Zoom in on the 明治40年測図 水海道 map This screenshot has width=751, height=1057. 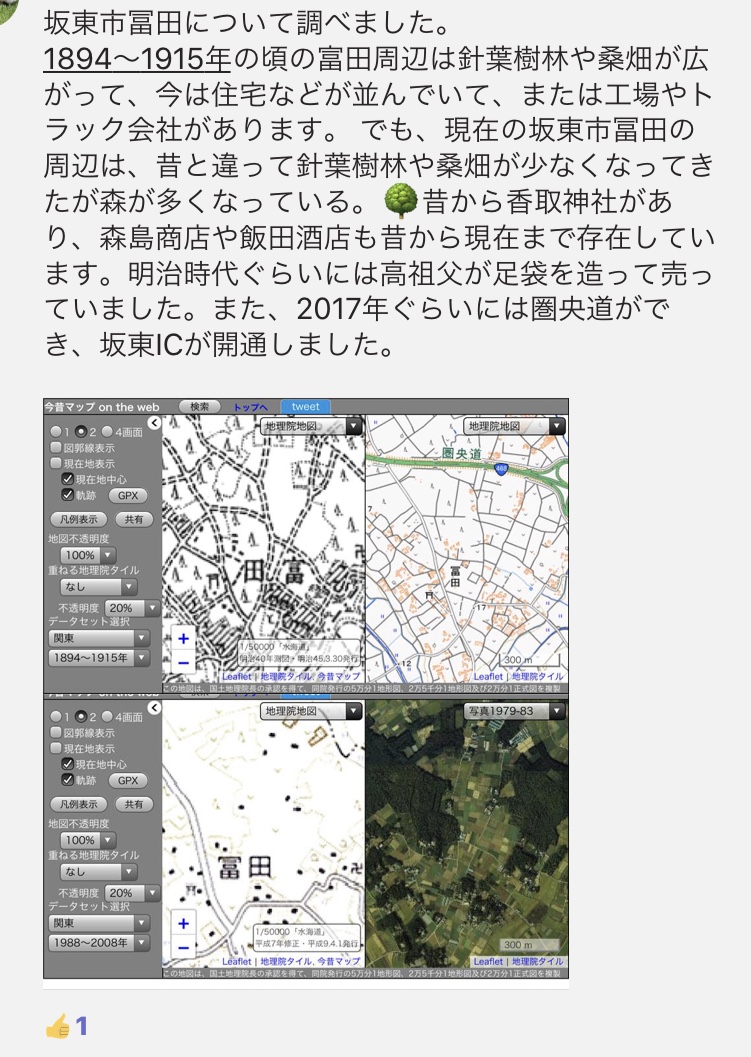(x=183, y=638)
